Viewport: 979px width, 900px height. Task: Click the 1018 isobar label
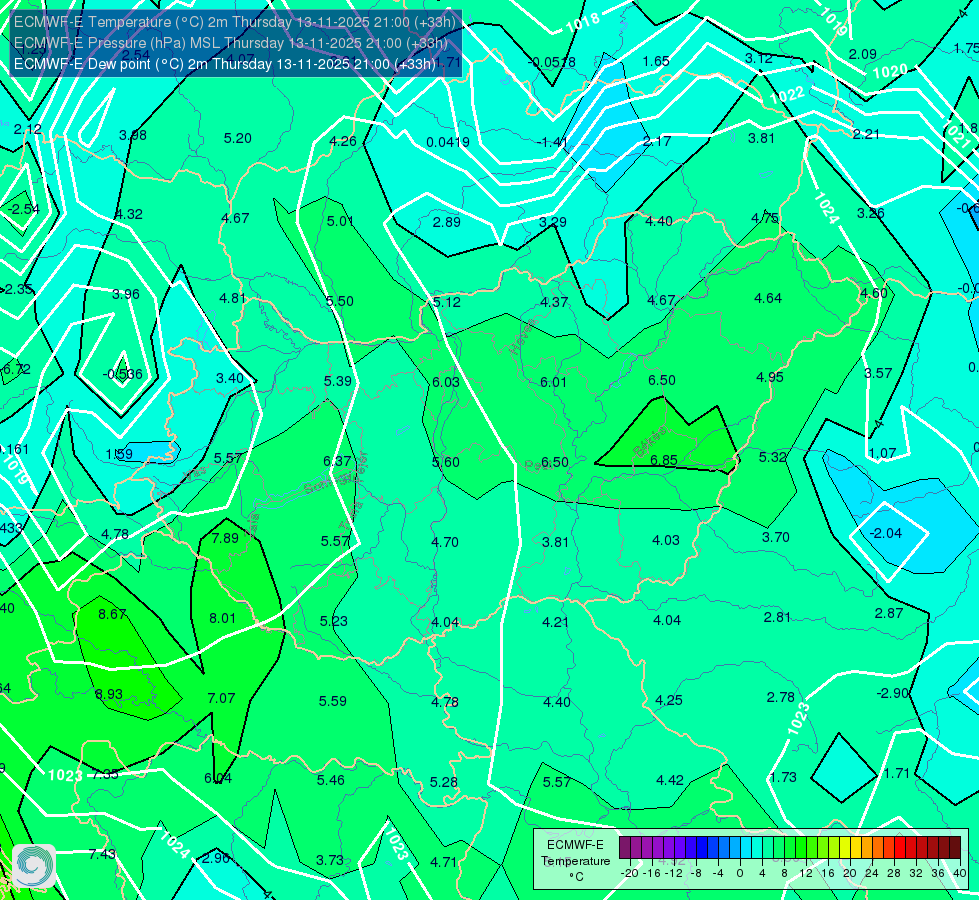(x=583, y=23)
